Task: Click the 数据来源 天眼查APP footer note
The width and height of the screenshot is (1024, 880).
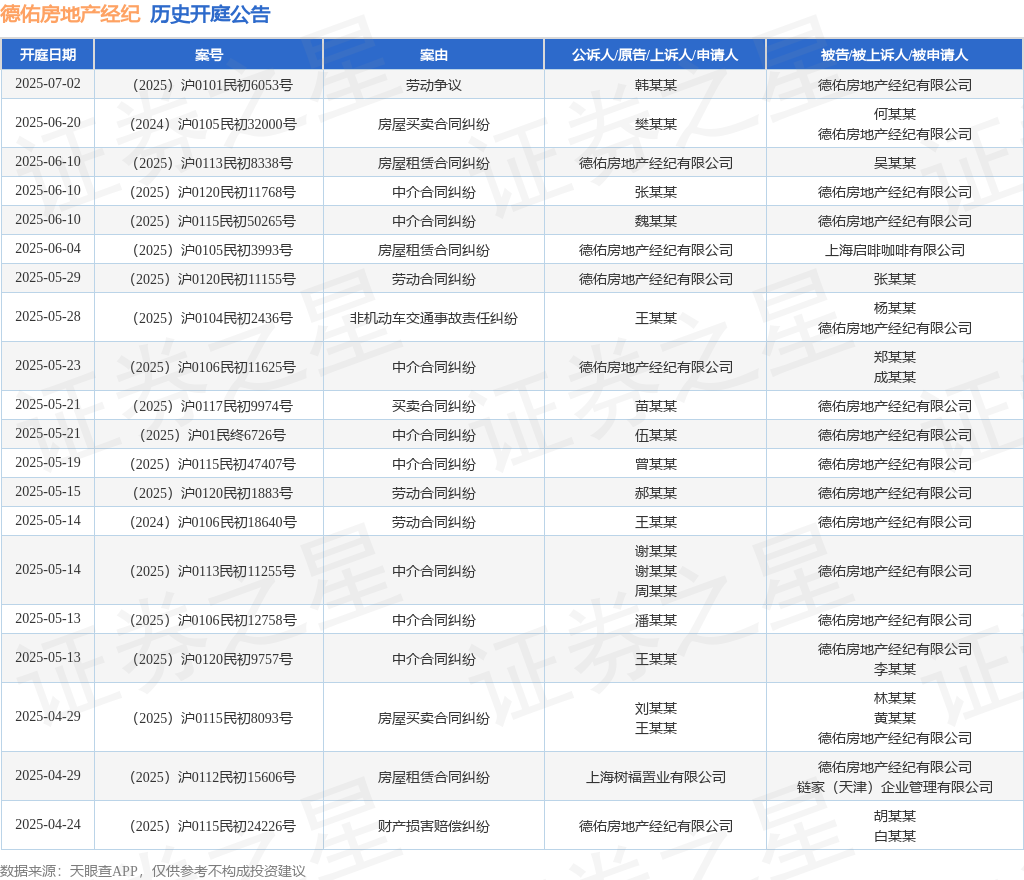Action: coord(153,871)
